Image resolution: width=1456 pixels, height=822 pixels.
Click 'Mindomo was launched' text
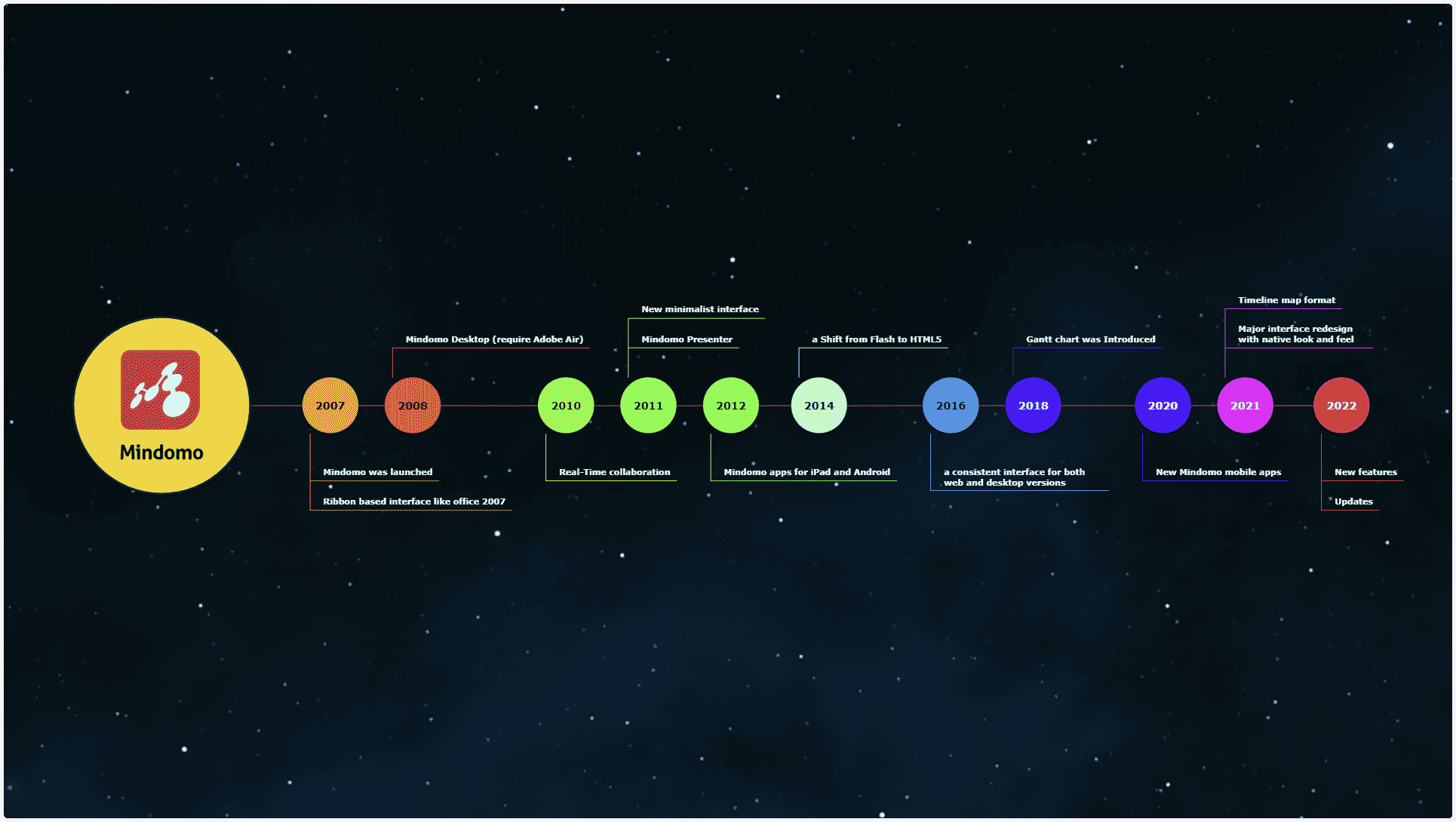[378, 472]
